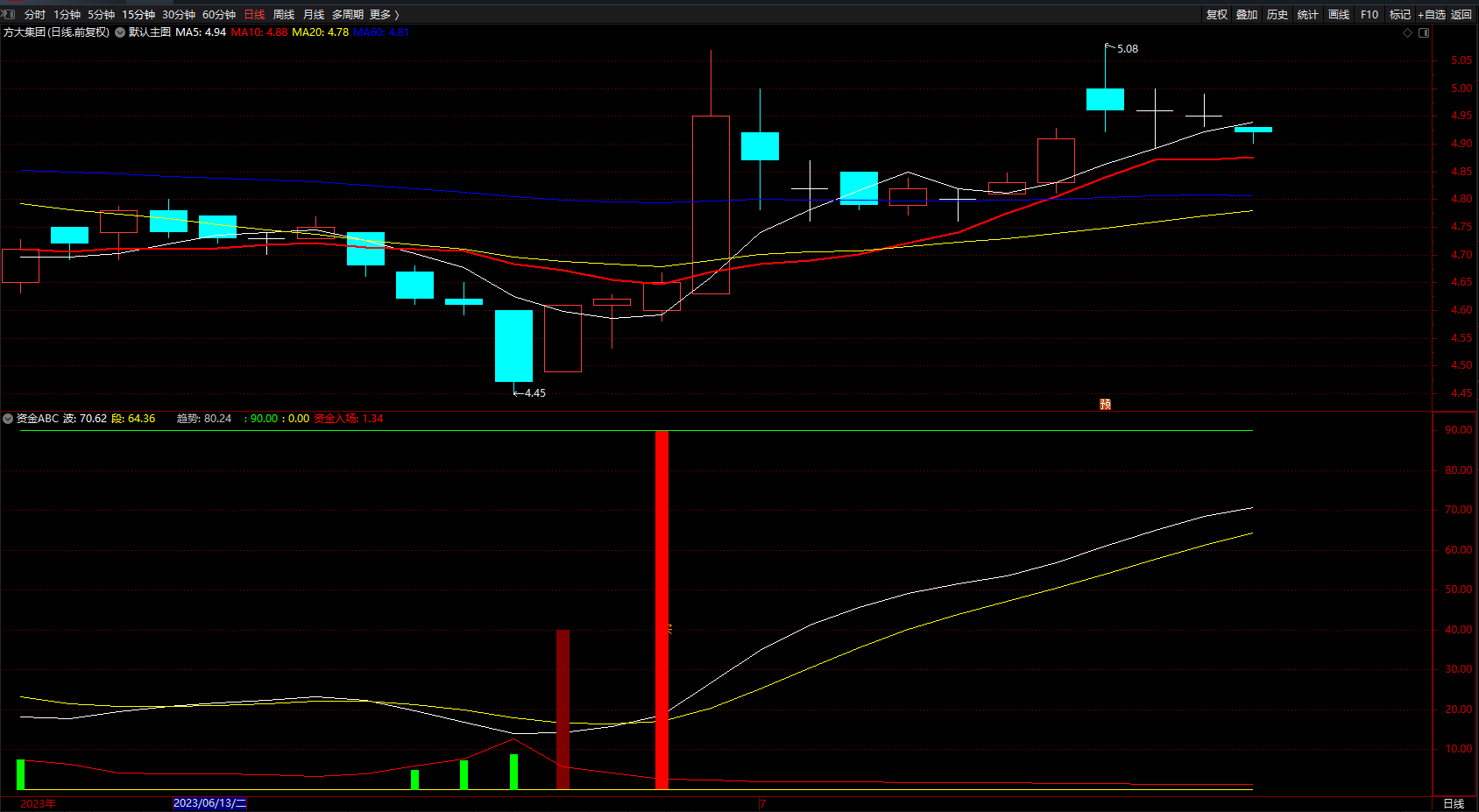
Task: Open the 更多 periods expander
Action: (x=384, y=15)
